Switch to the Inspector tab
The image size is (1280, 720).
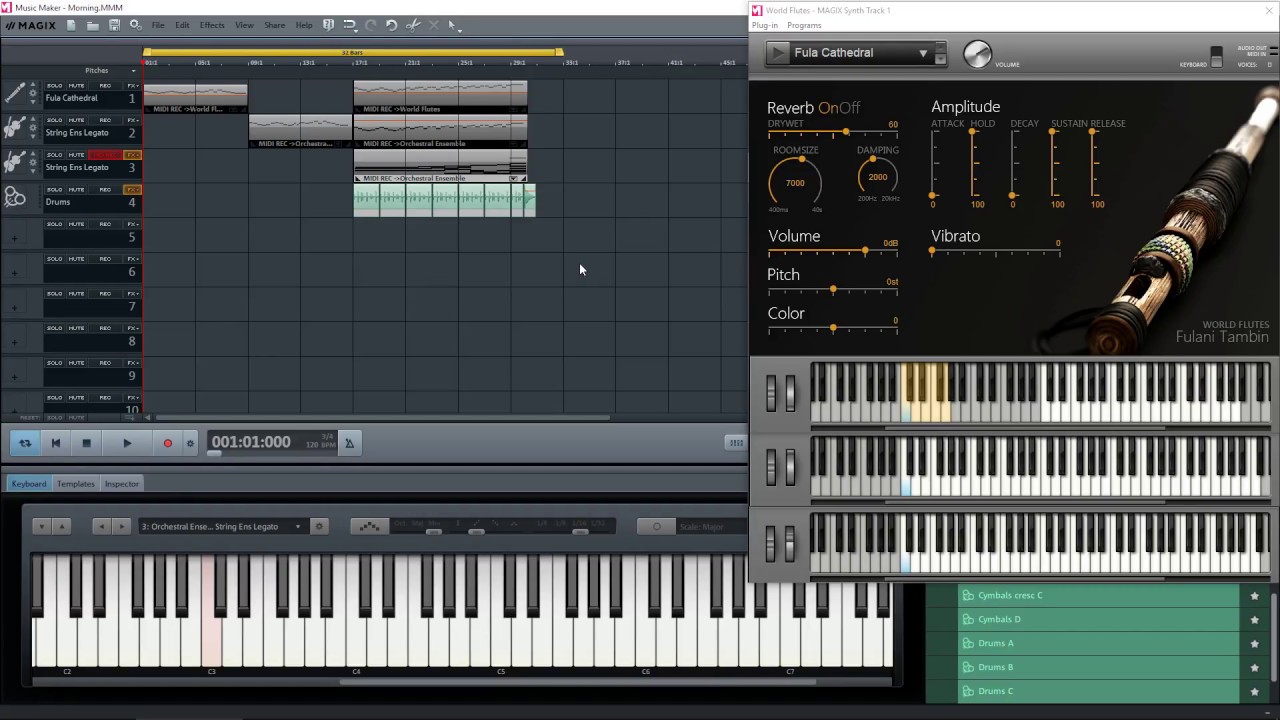click(122, 484)
